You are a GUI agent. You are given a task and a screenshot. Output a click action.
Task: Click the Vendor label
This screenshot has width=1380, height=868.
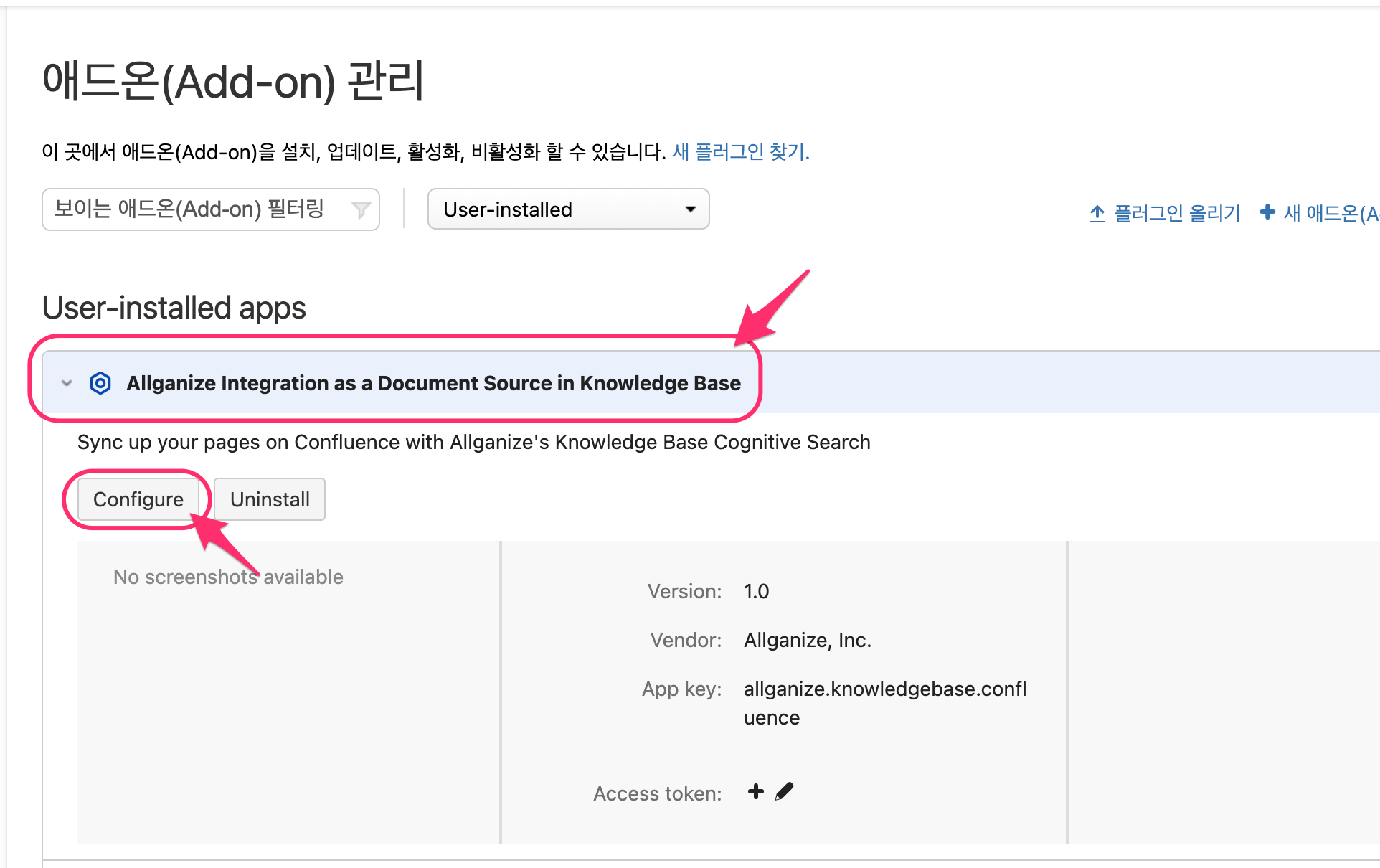click(686, 640)
